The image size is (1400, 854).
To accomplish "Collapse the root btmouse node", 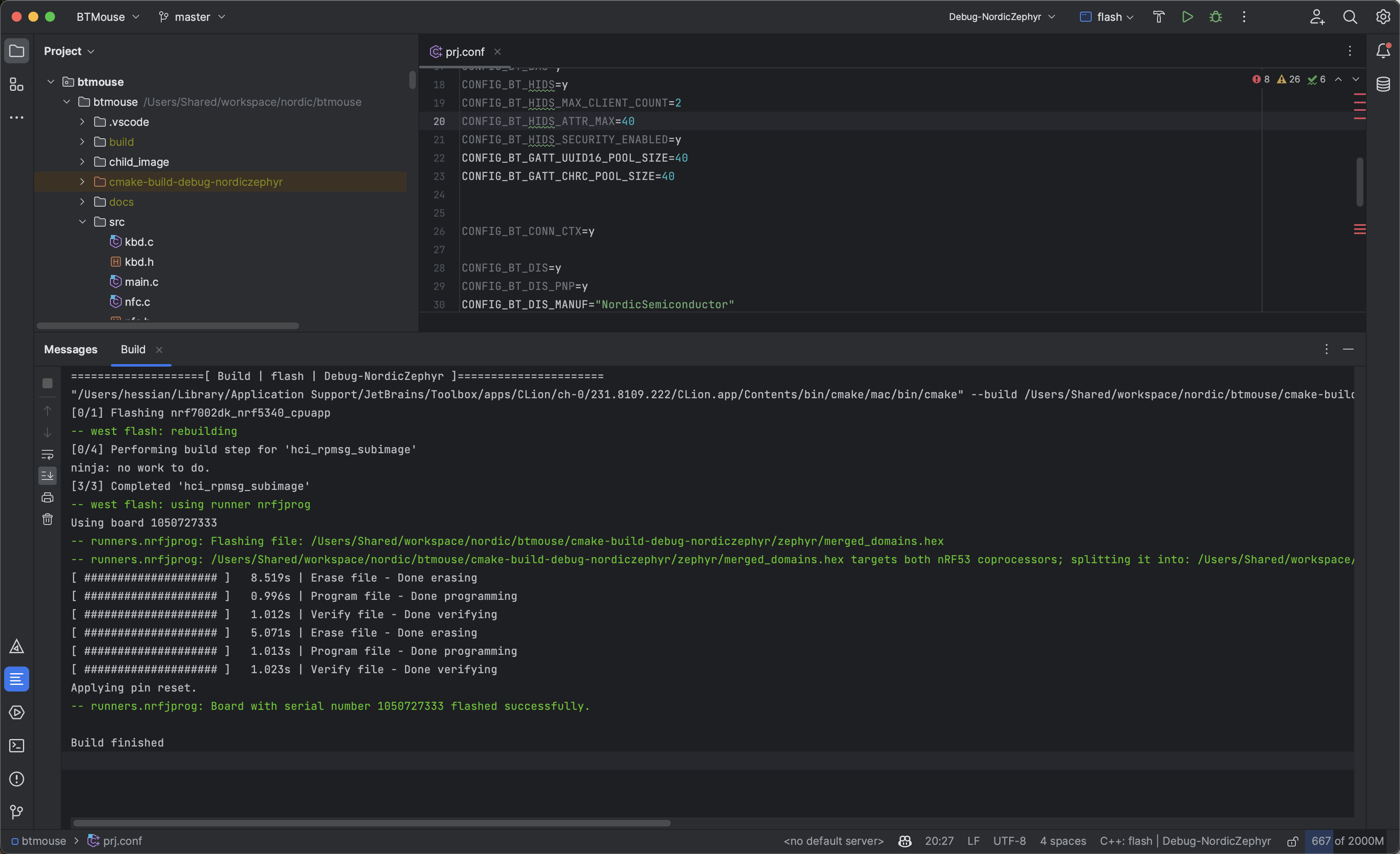I will coord(50,82).
